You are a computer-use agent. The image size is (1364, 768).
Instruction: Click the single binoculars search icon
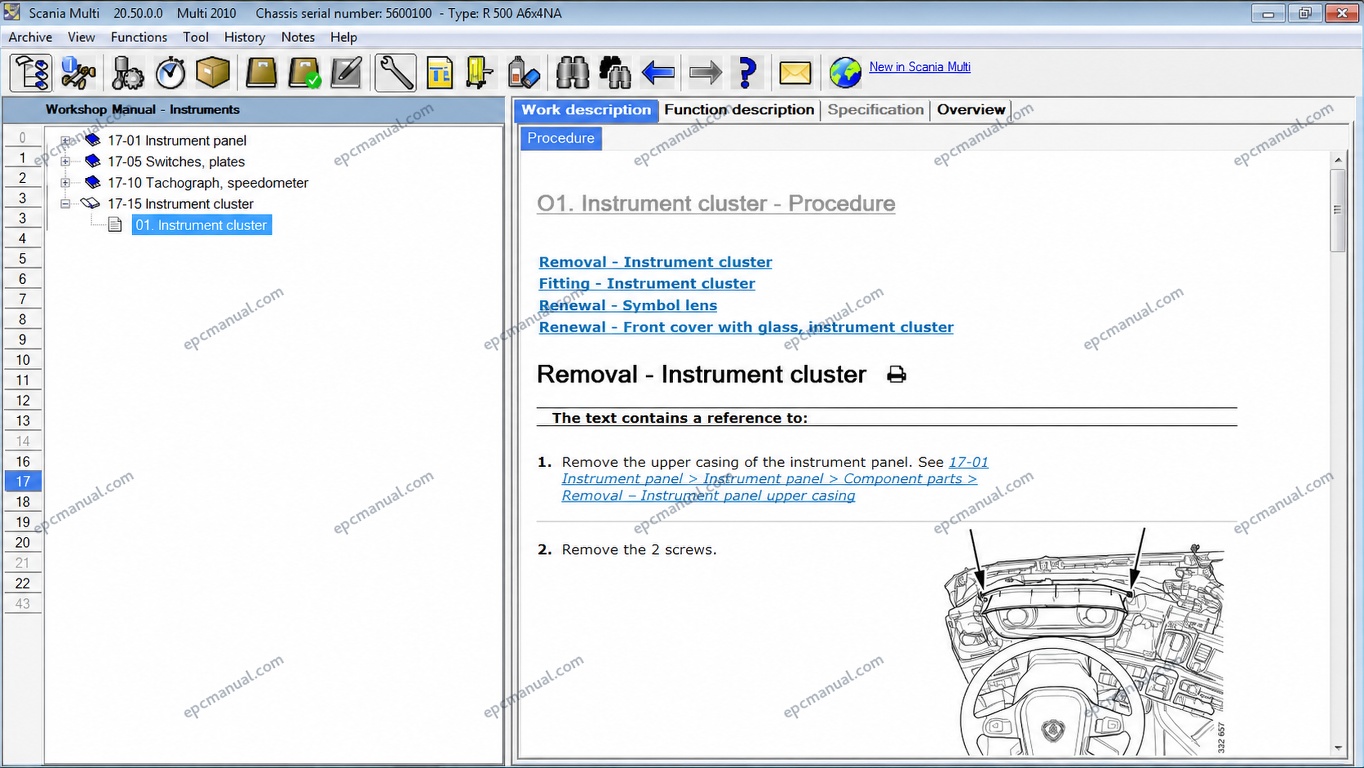pyautogui.click(x=573, y=73)
